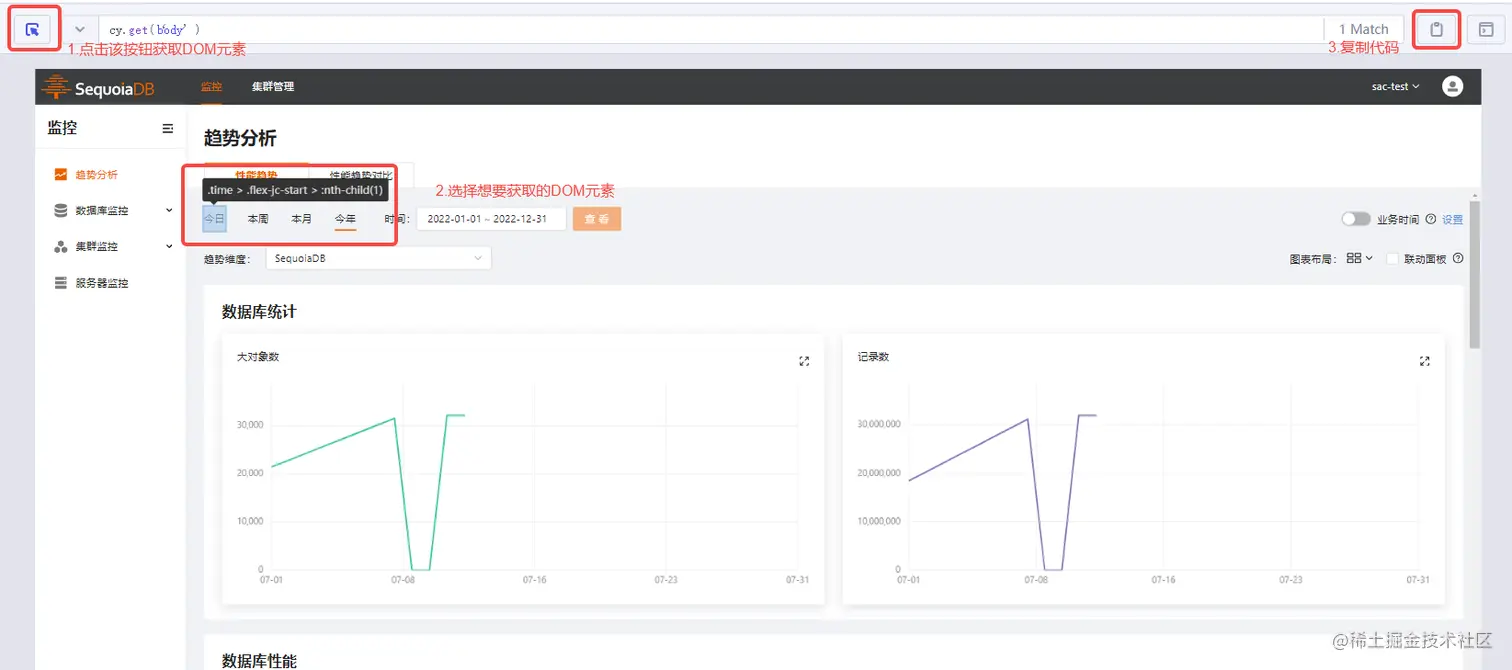Viewport: 1512px width, 670px height.
Task: Collapse the 监控 sidebar with the hamburger icon
Action: [168, 129]
